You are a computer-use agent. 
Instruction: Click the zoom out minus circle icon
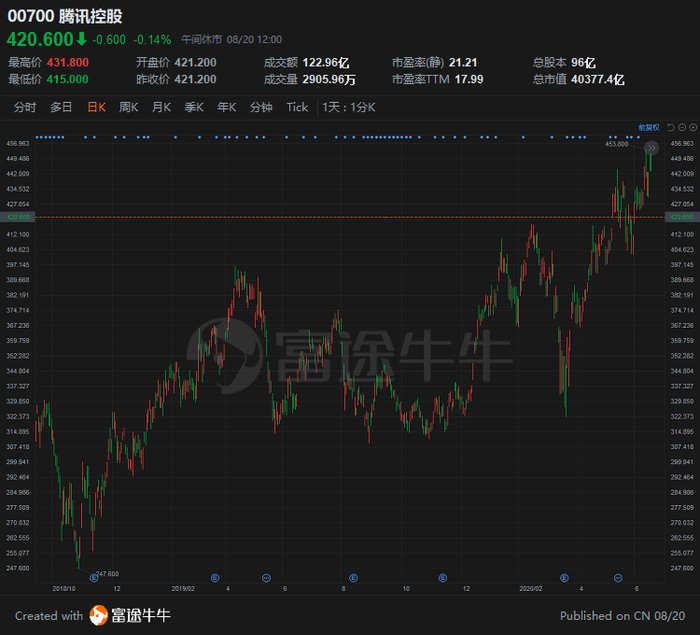click(x=682, y=127)
